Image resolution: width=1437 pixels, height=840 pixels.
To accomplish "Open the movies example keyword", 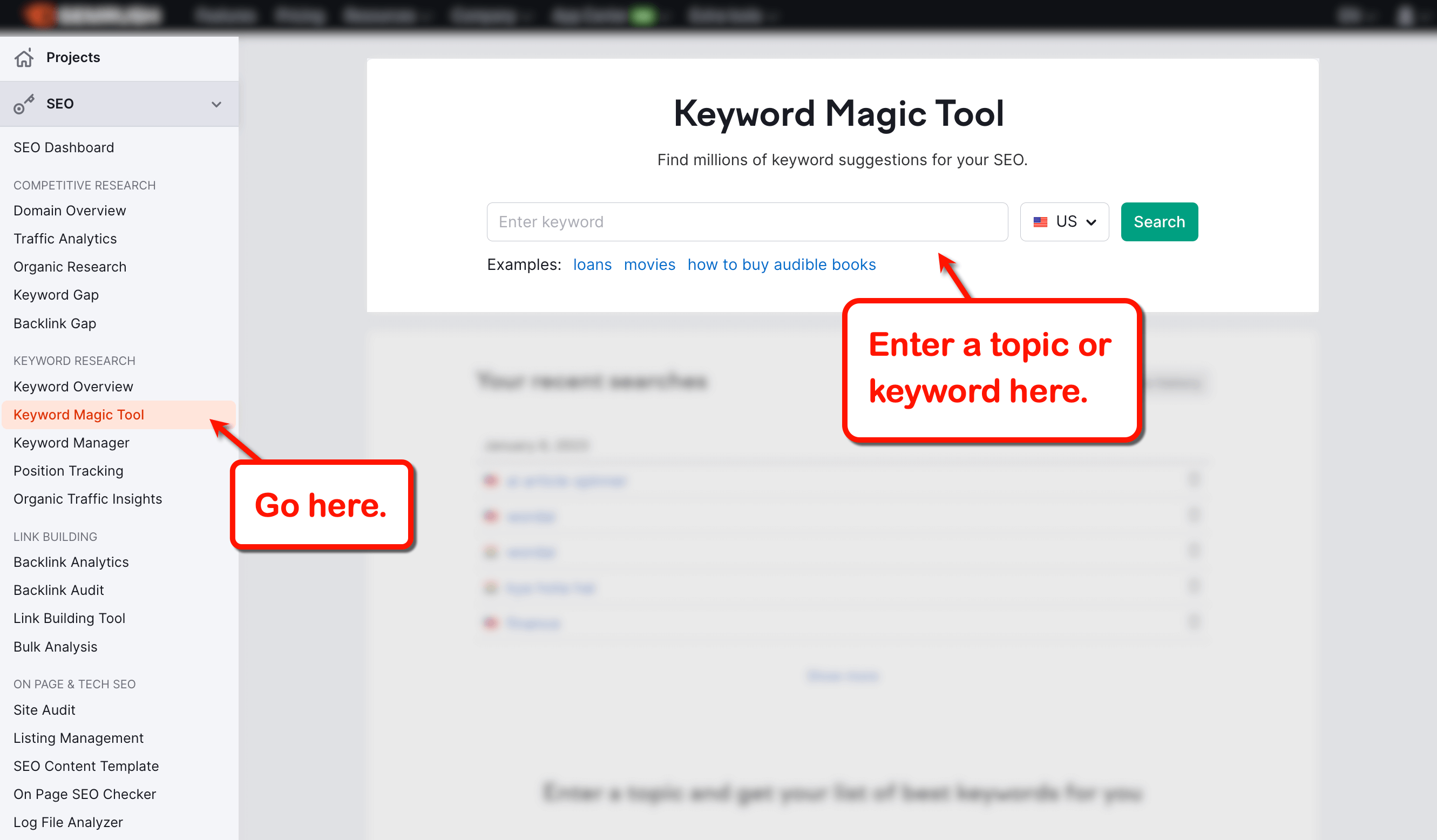I will point(650,264).
